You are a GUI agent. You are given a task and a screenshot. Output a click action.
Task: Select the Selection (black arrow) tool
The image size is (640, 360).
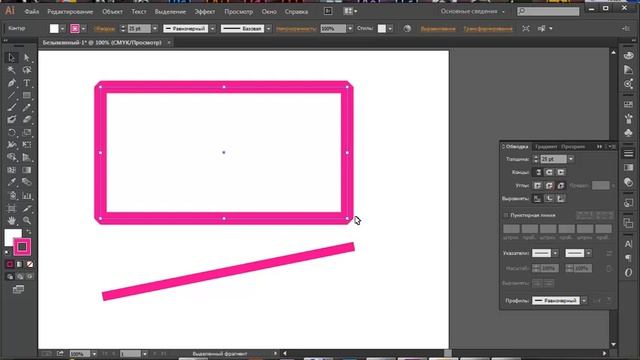[11, 58]
